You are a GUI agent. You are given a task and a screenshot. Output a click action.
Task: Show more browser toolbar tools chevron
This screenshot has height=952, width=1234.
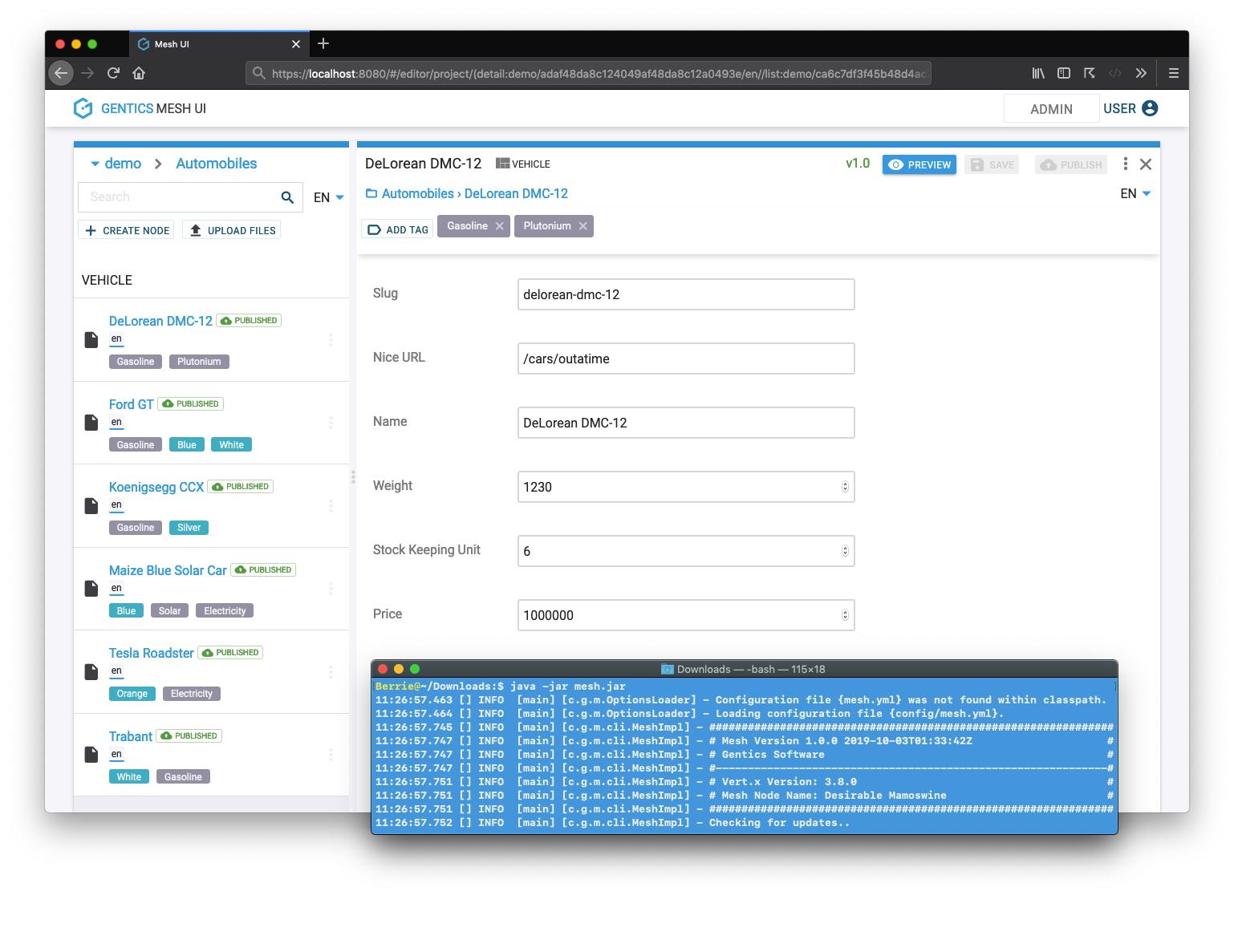tap(1141, 73)
